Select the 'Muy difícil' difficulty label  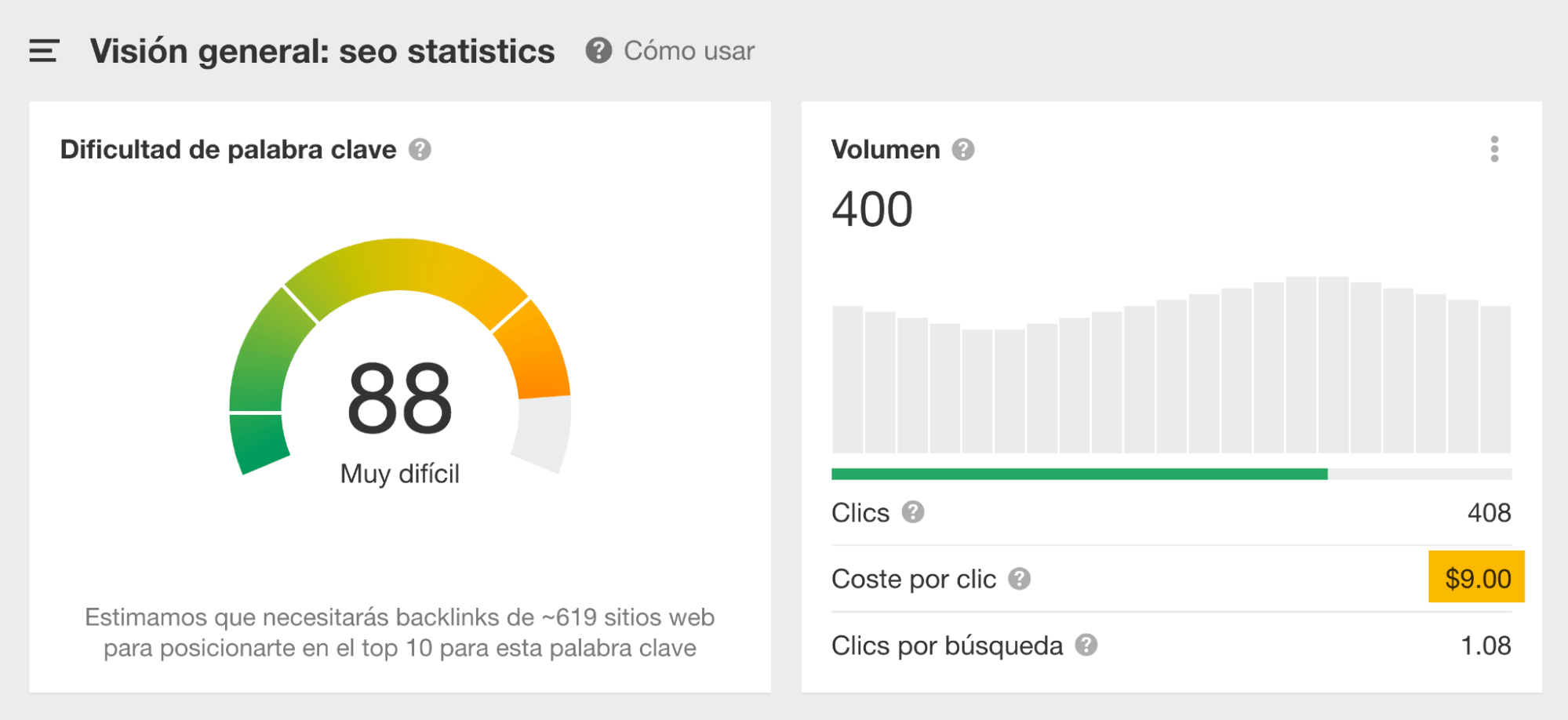tap(400, 473)
